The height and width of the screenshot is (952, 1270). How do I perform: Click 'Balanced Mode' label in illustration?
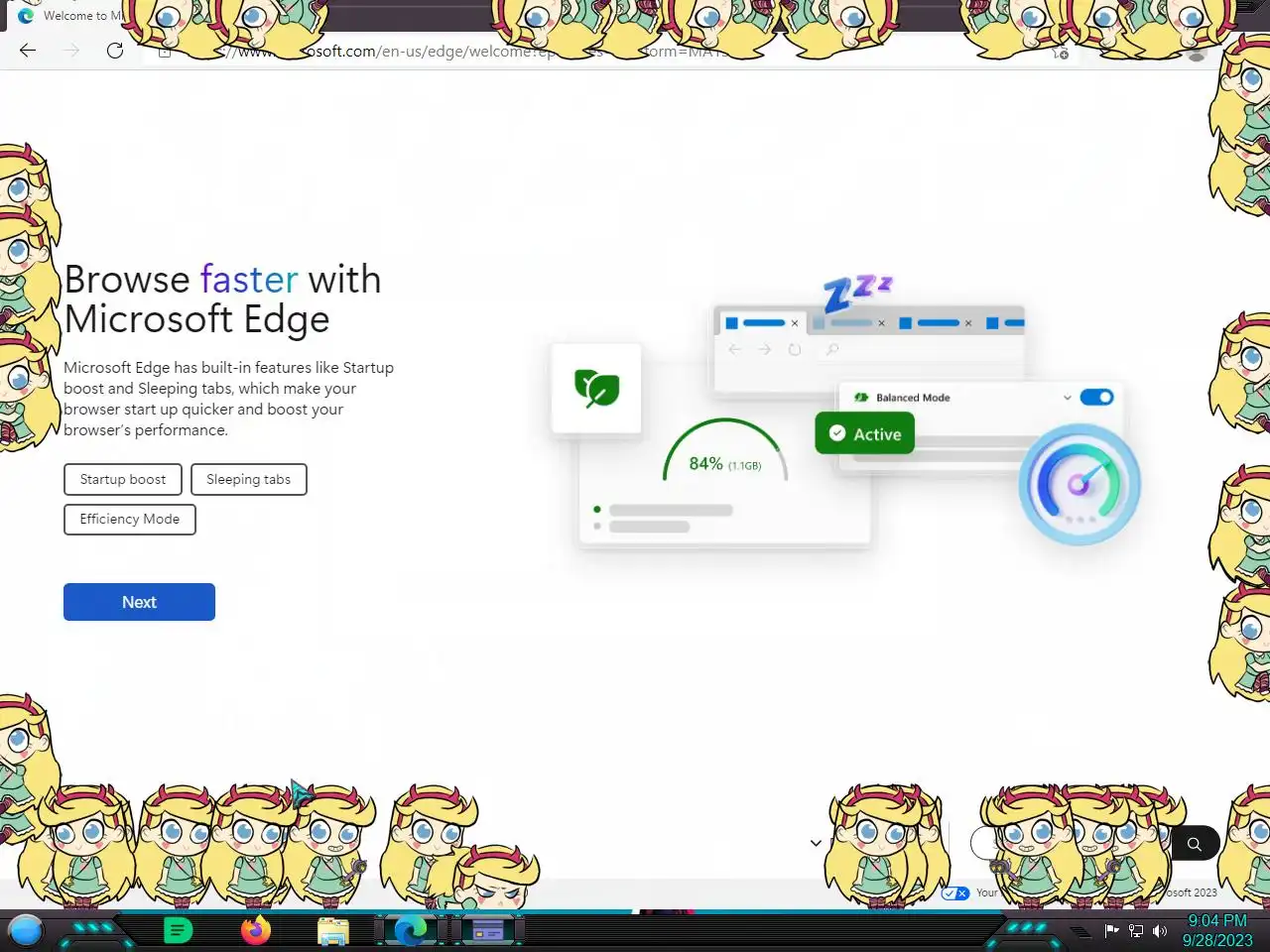913,398
